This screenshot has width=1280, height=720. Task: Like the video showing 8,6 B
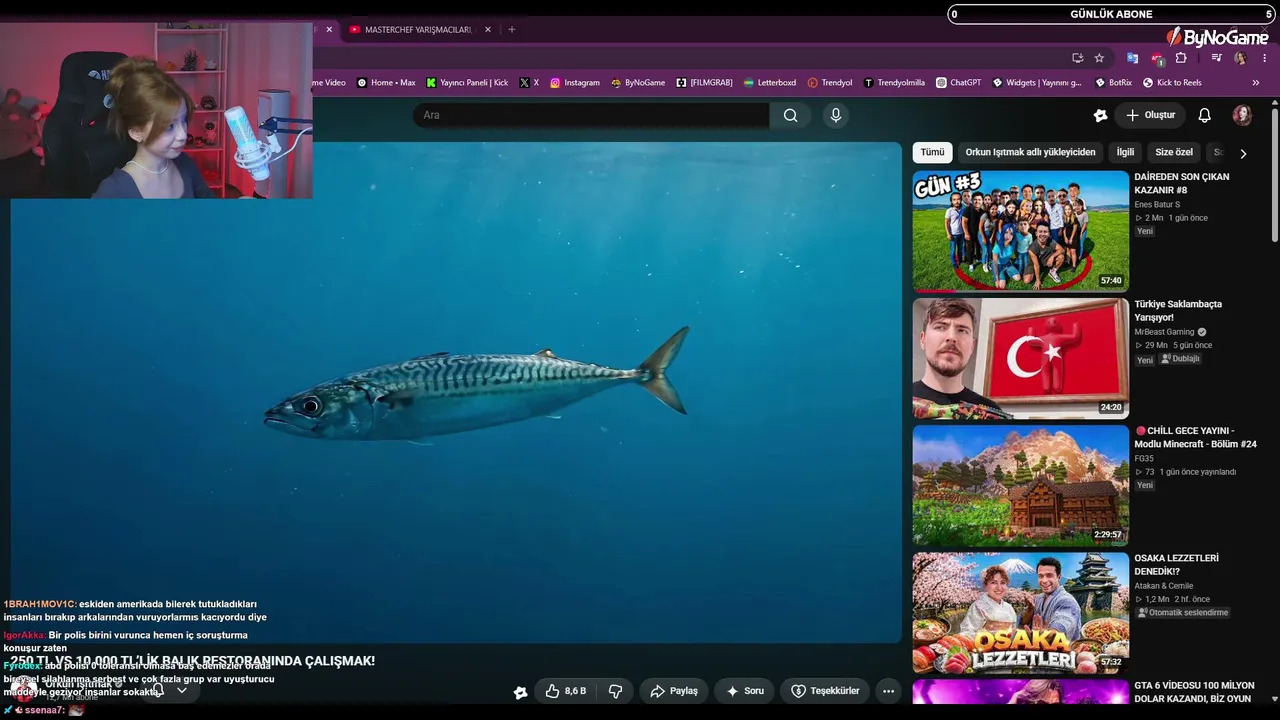[x=566, y=691]
